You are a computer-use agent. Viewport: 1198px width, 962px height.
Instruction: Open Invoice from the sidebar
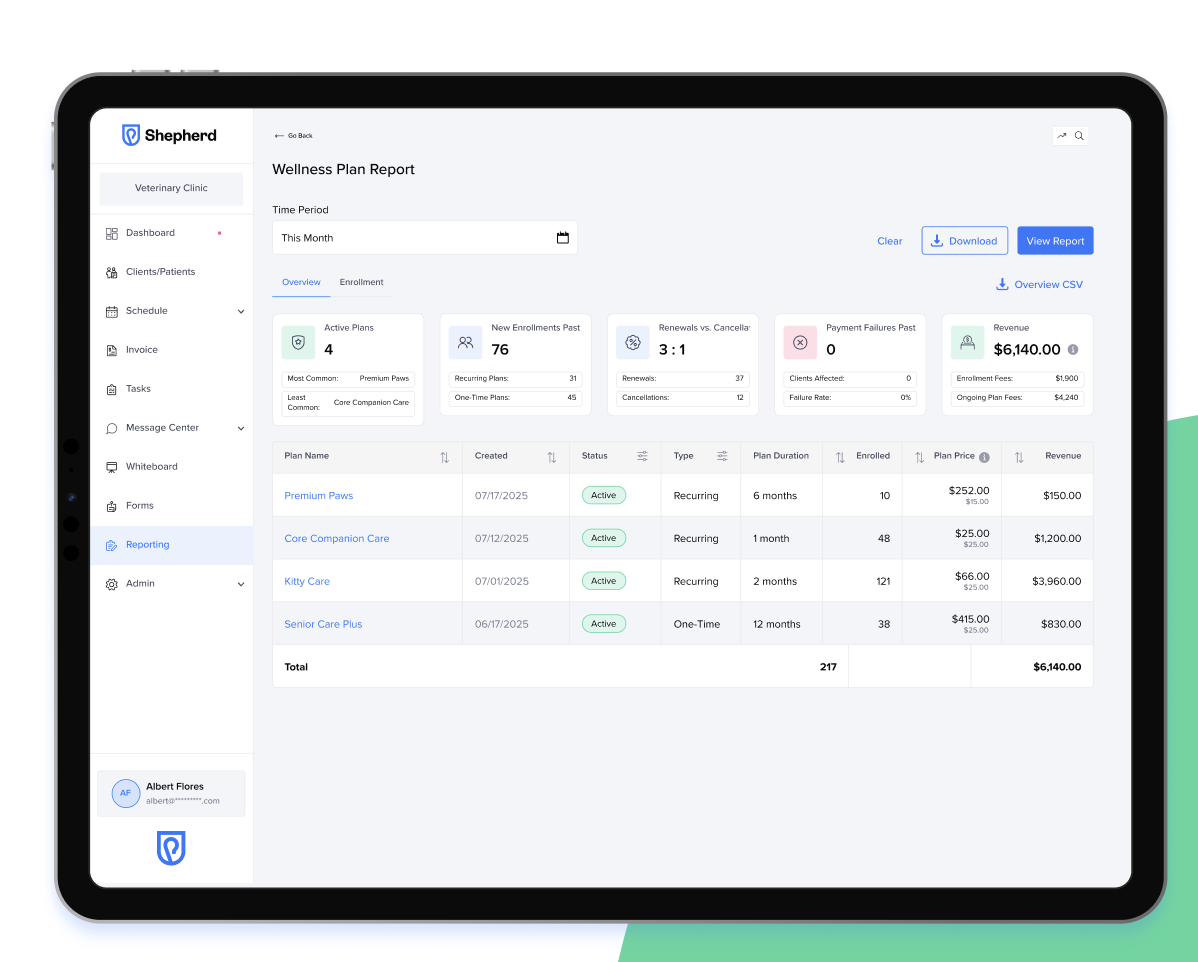pyautogui.click(x=171, y=350)
